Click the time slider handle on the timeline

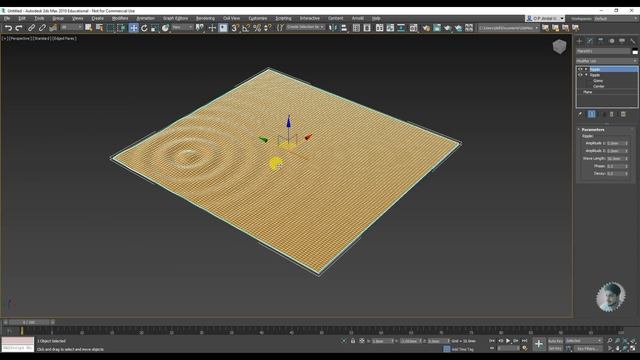coord(29,322)
